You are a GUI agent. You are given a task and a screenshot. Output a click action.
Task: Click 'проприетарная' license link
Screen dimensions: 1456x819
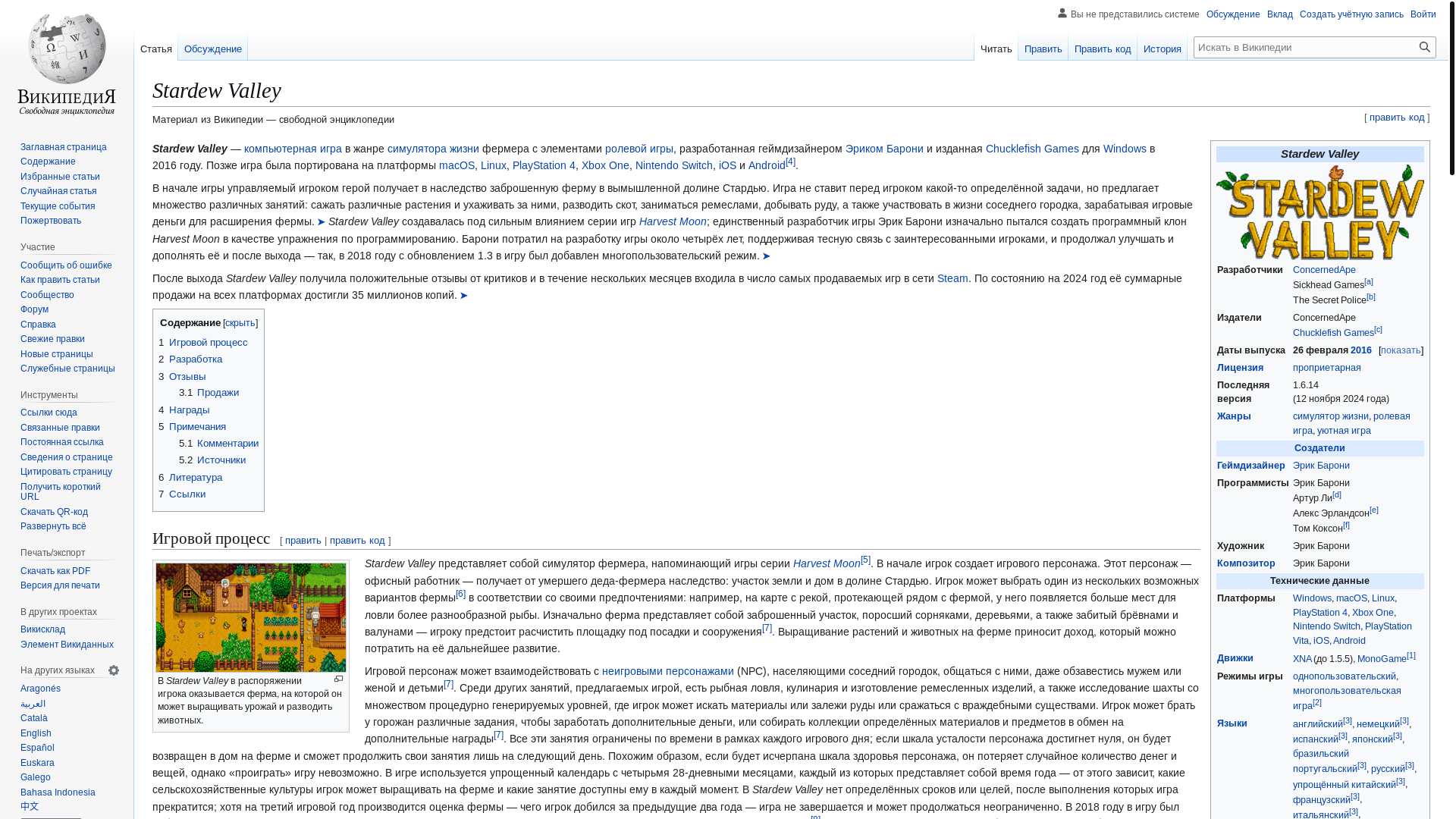pos(1327,368)
